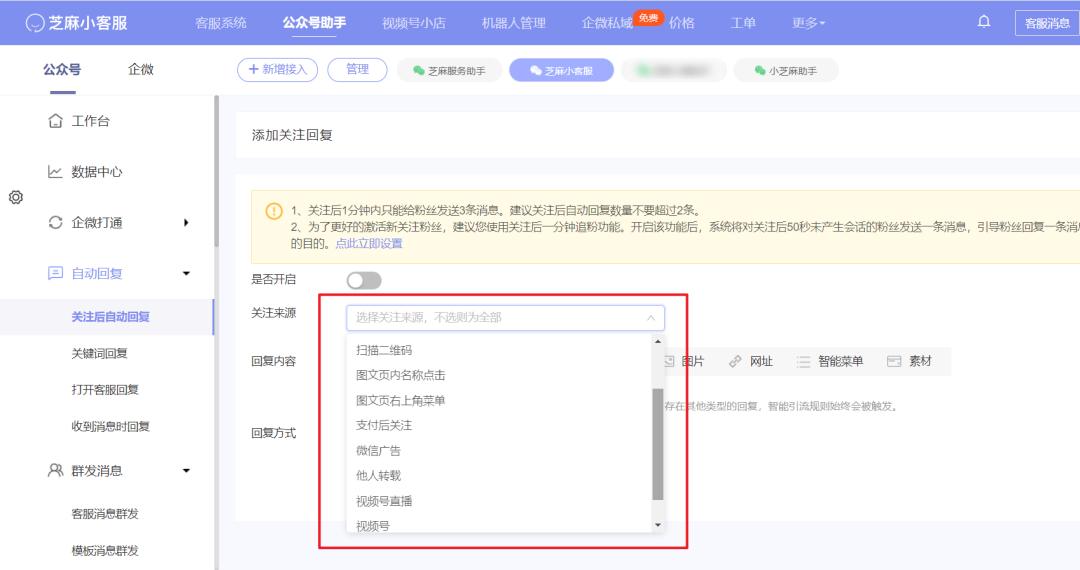
Task: Switch to 公众号助手 in top navigation
Action: (x=314, y=23)
